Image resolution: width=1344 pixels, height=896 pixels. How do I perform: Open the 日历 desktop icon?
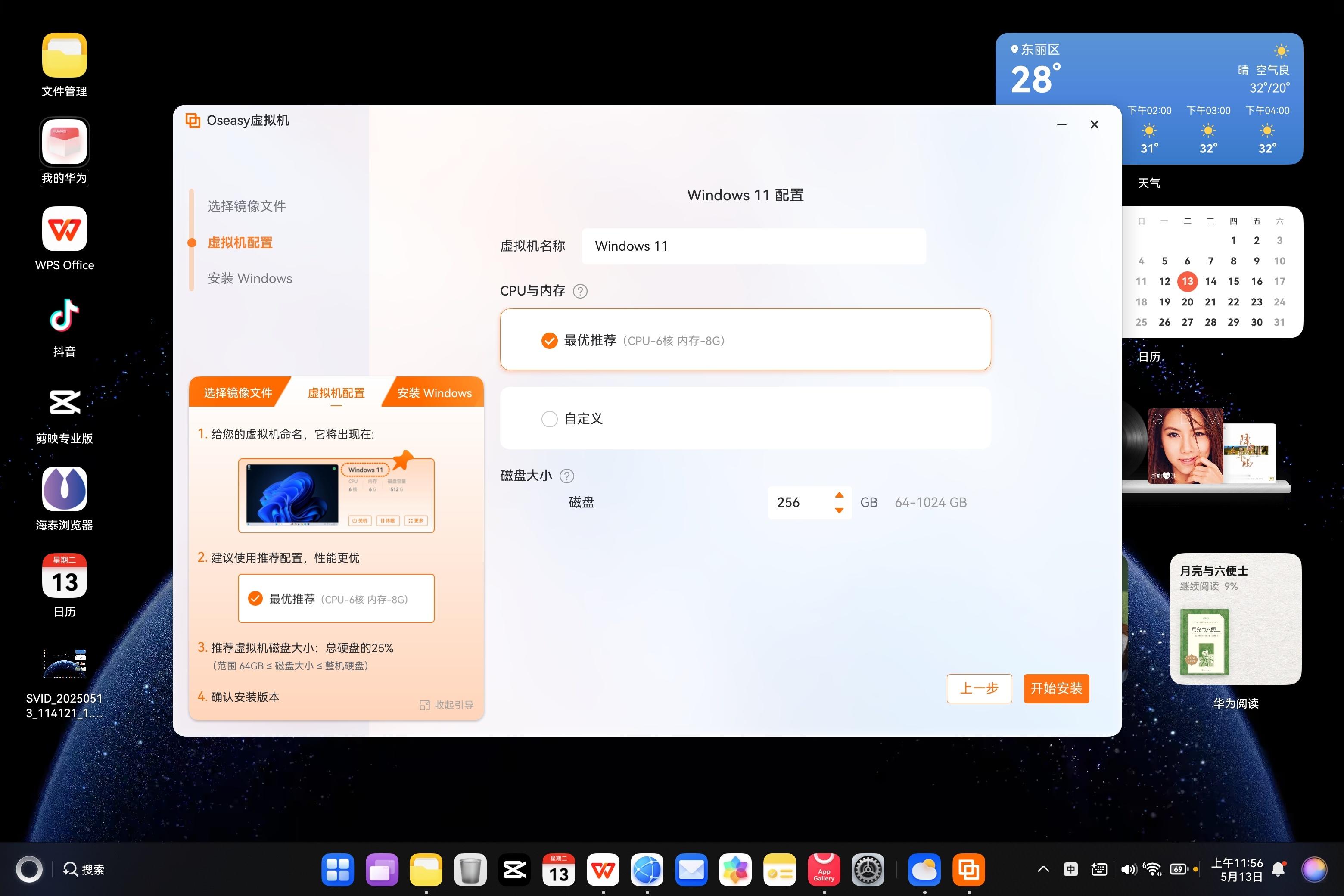click(65, 576)
